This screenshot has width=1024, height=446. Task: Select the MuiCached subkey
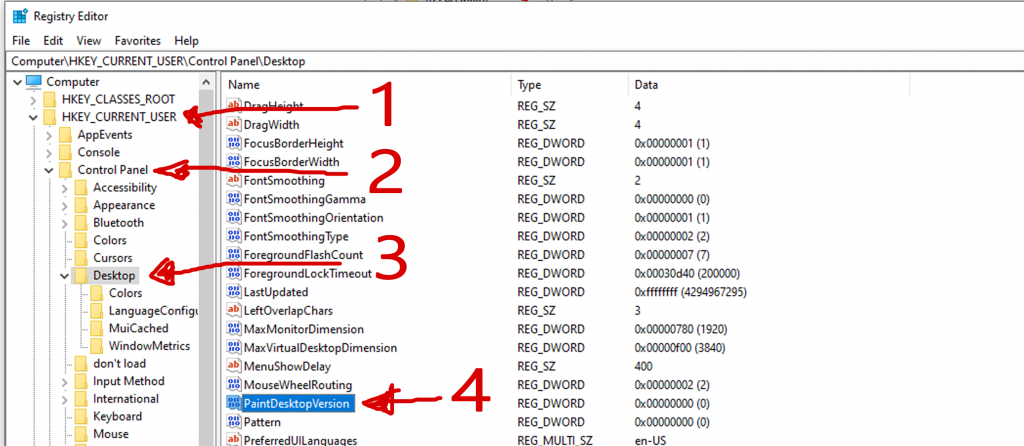tap(138, 328)
